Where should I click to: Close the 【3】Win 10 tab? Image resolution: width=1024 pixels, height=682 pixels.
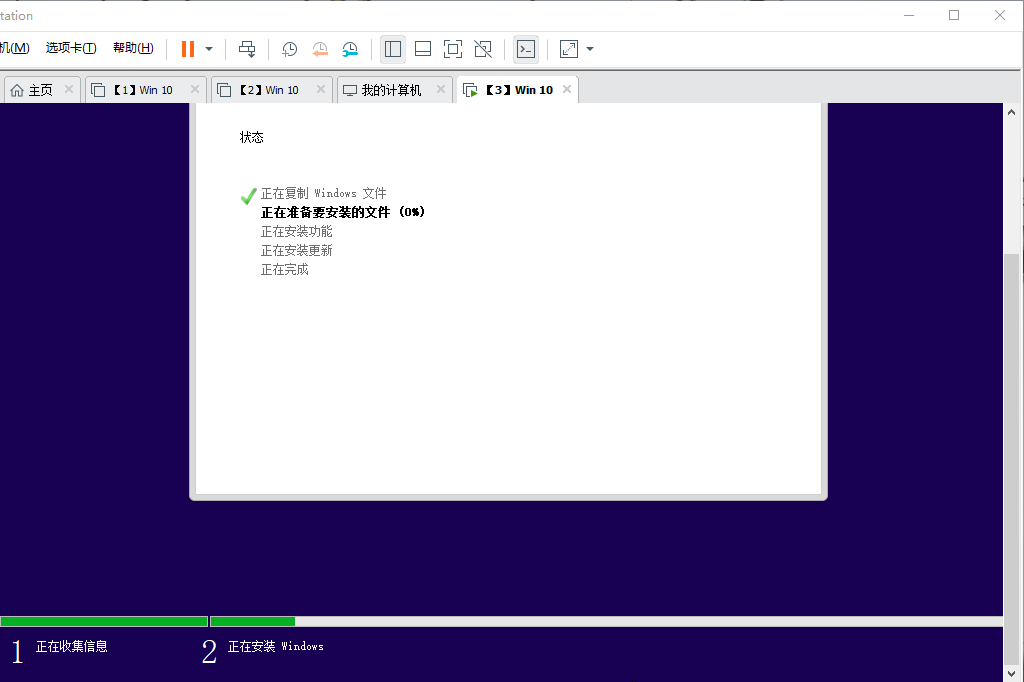(567, 89)
